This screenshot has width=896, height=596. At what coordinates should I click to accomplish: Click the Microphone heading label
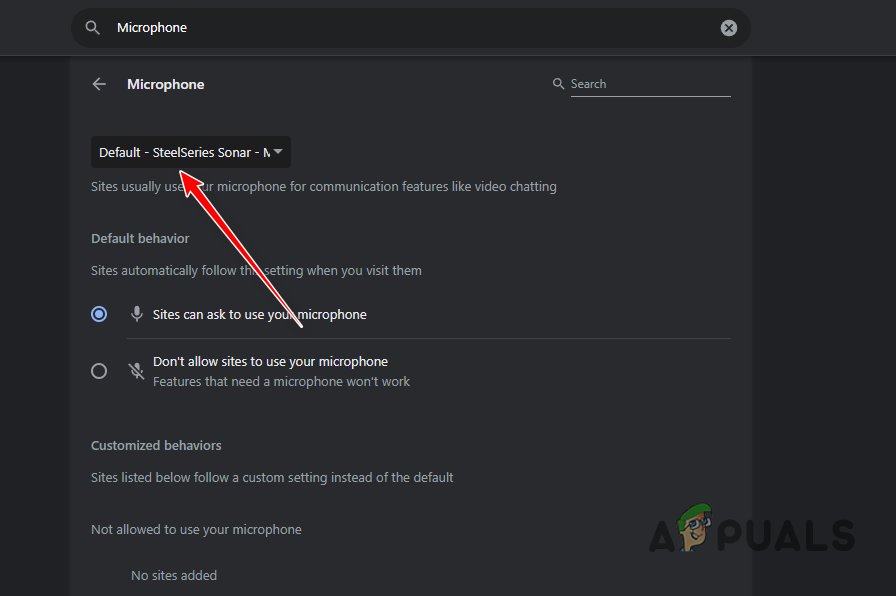[166, 84]
